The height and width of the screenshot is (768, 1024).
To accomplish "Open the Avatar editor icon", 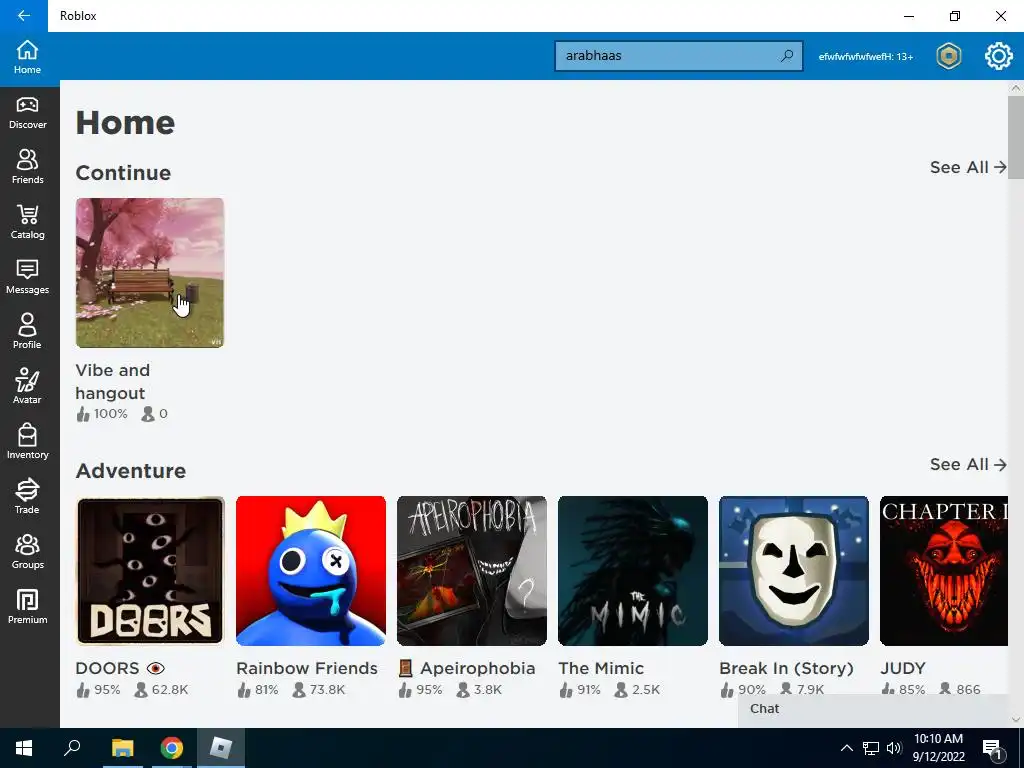I will click(x=27, y=387).
